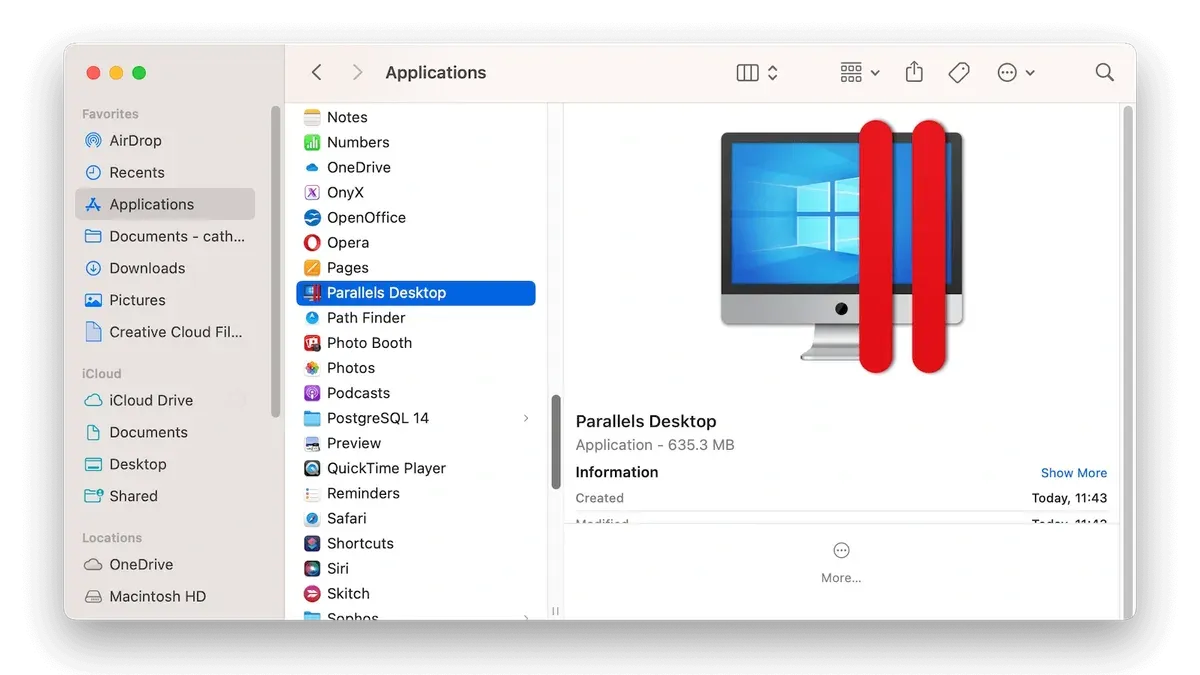Click the Safari compass icon

[312, 518]
